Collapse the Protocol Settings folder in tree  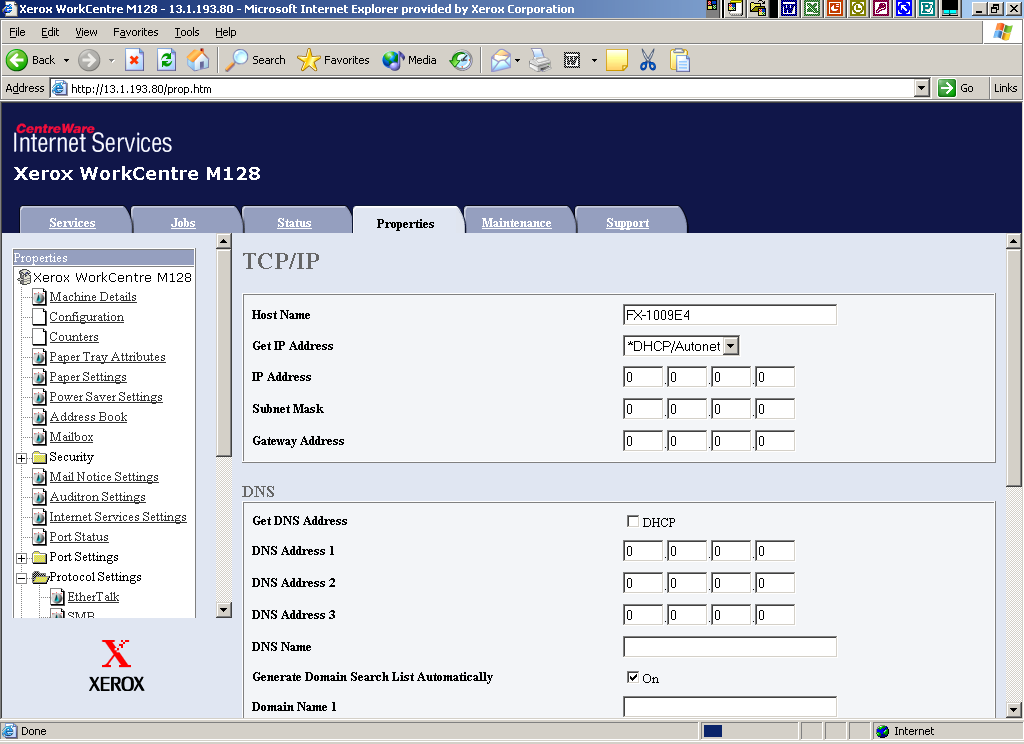(x=22, y=579)
